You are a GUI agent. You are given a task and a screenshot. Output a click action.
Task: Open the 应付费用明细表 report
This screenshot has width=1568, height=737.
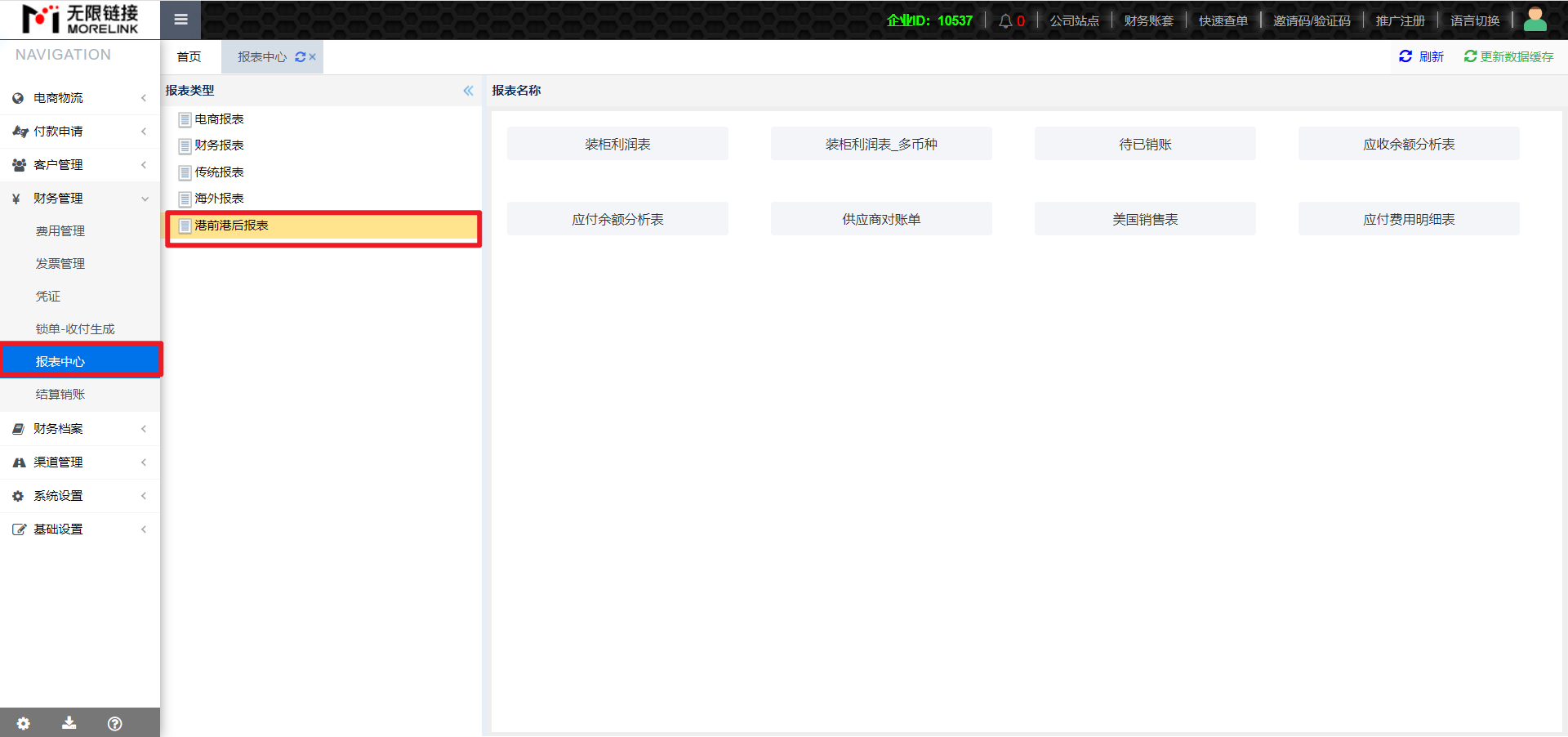pyautogui.click(x=1409, y=219)
